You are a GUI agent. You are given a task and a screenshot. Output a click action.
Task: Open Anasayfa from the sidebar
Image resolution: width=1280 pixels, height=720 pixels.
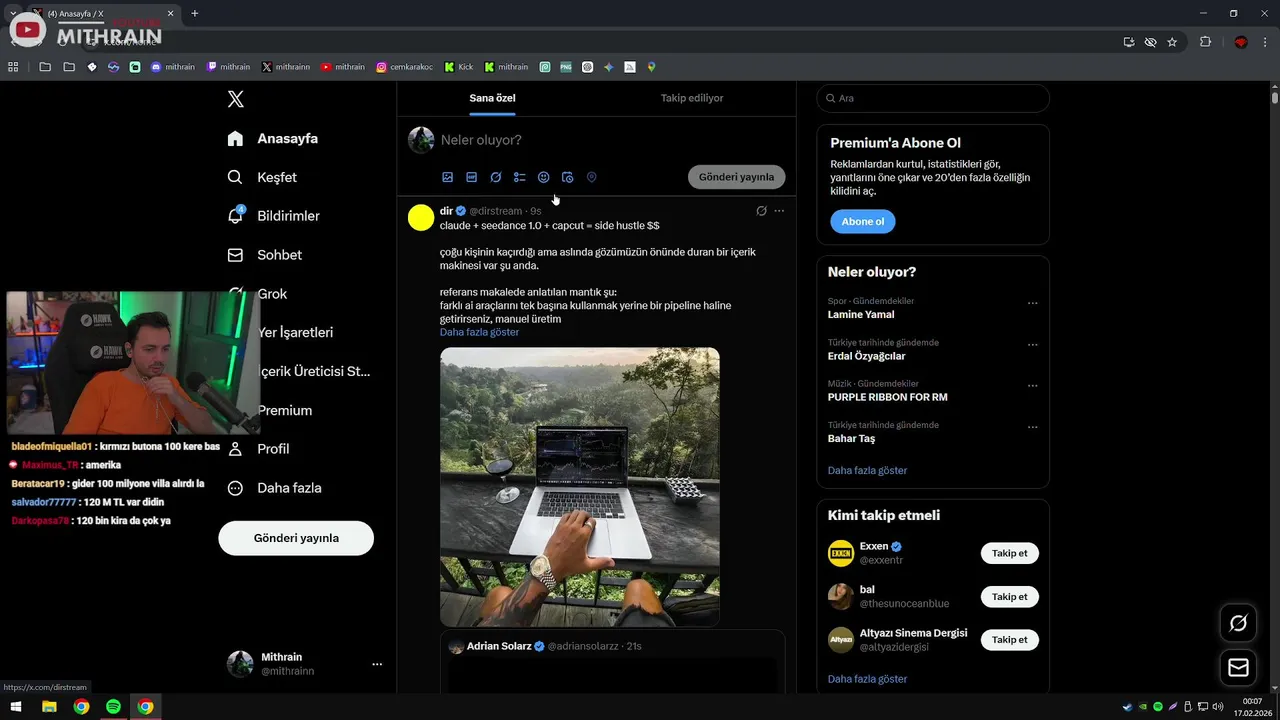click(x=272, y=138)
